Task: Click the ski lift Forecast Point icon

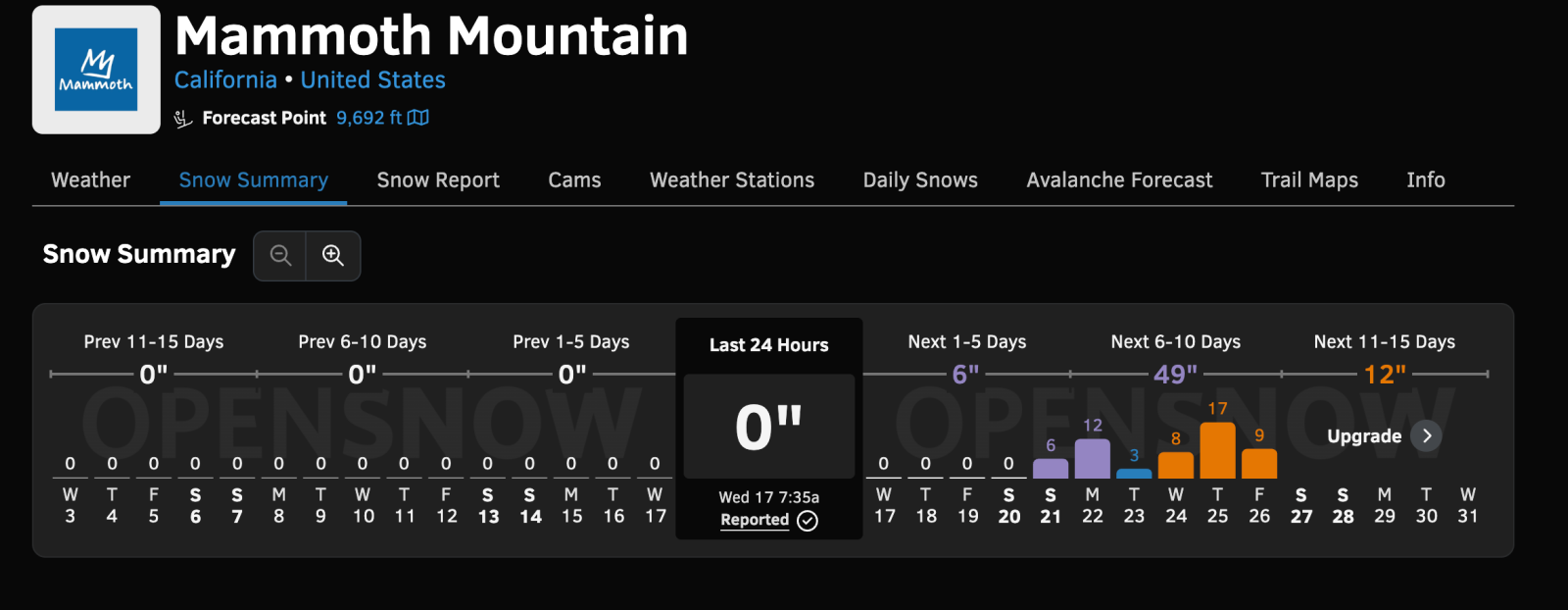Action: pos(183,119)
